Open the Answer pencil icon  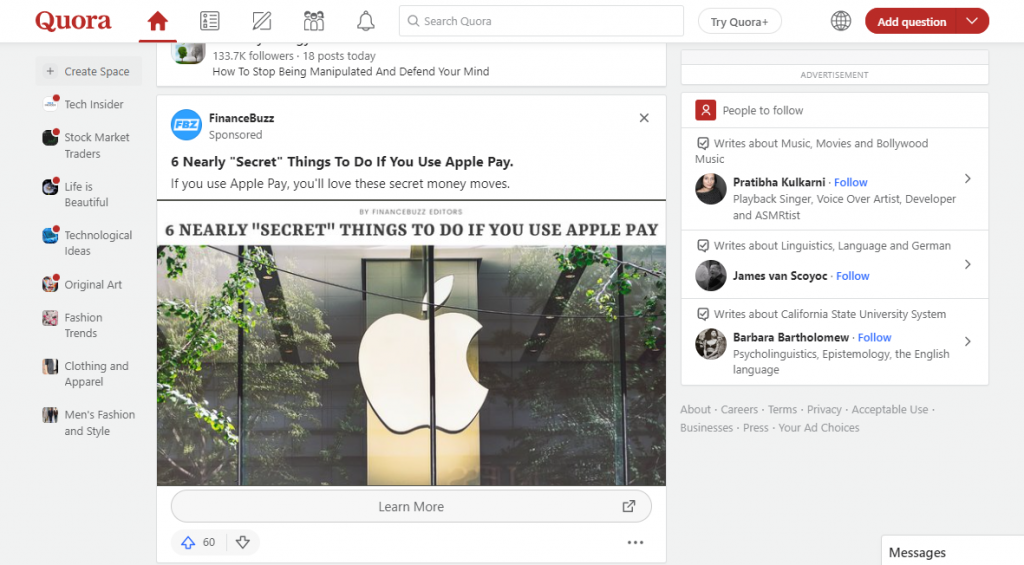[x=262, y=22]
